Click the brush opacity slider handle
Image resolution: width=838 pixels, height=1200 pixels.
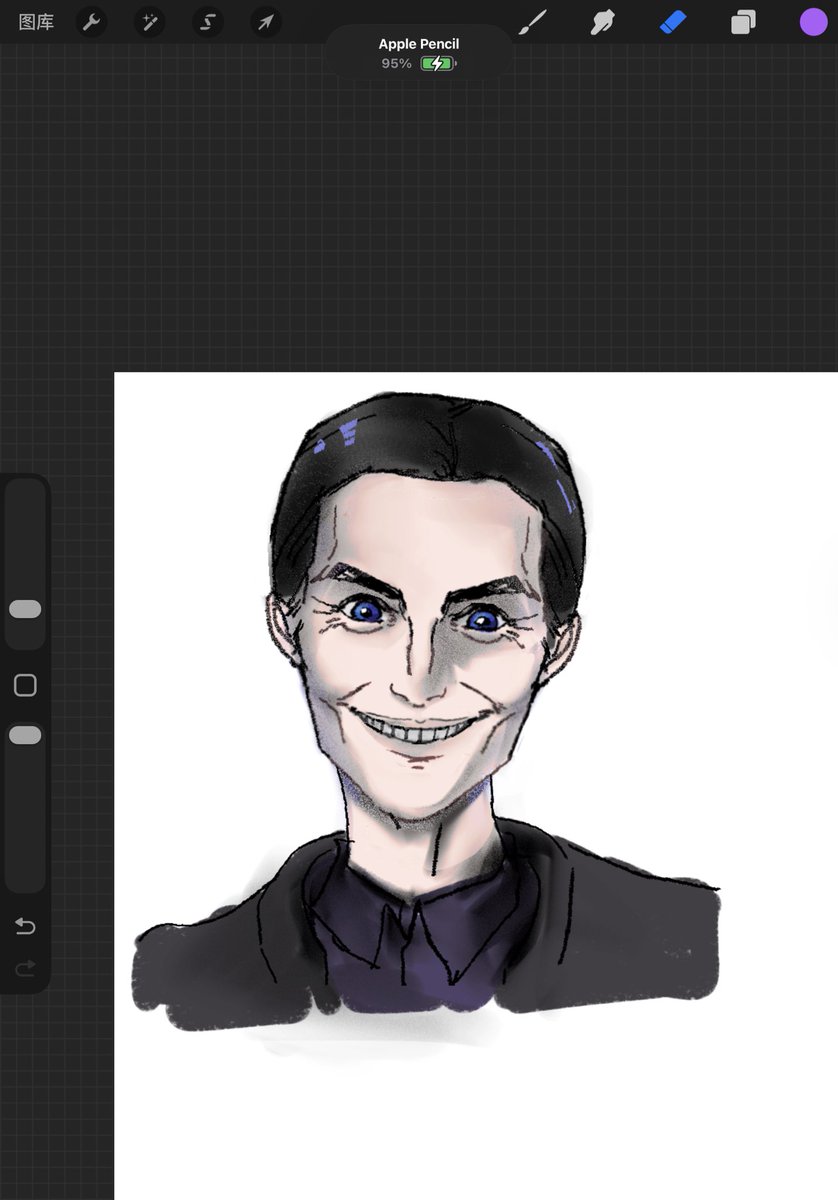pyautogui.click(x=25, y=735)
